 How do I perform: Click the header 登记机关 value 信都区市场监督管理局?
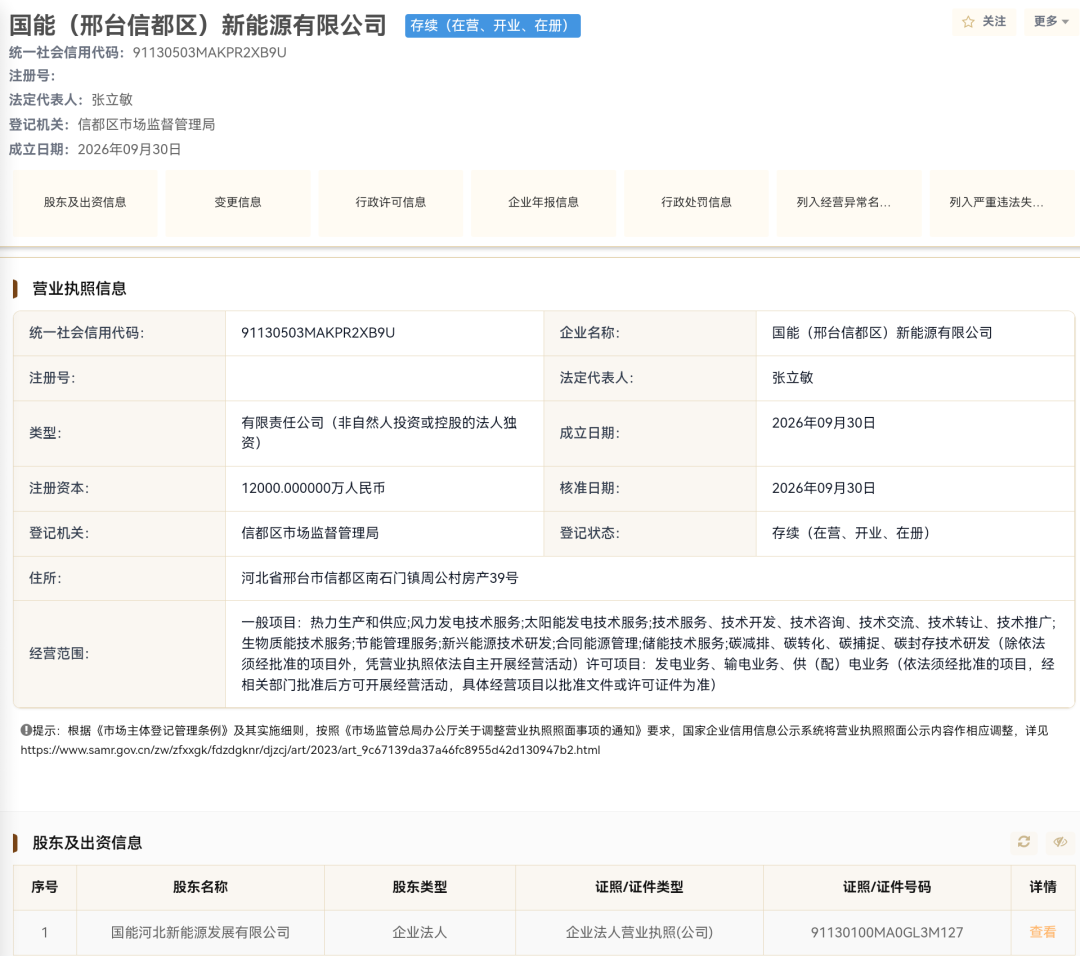[146, 125]
